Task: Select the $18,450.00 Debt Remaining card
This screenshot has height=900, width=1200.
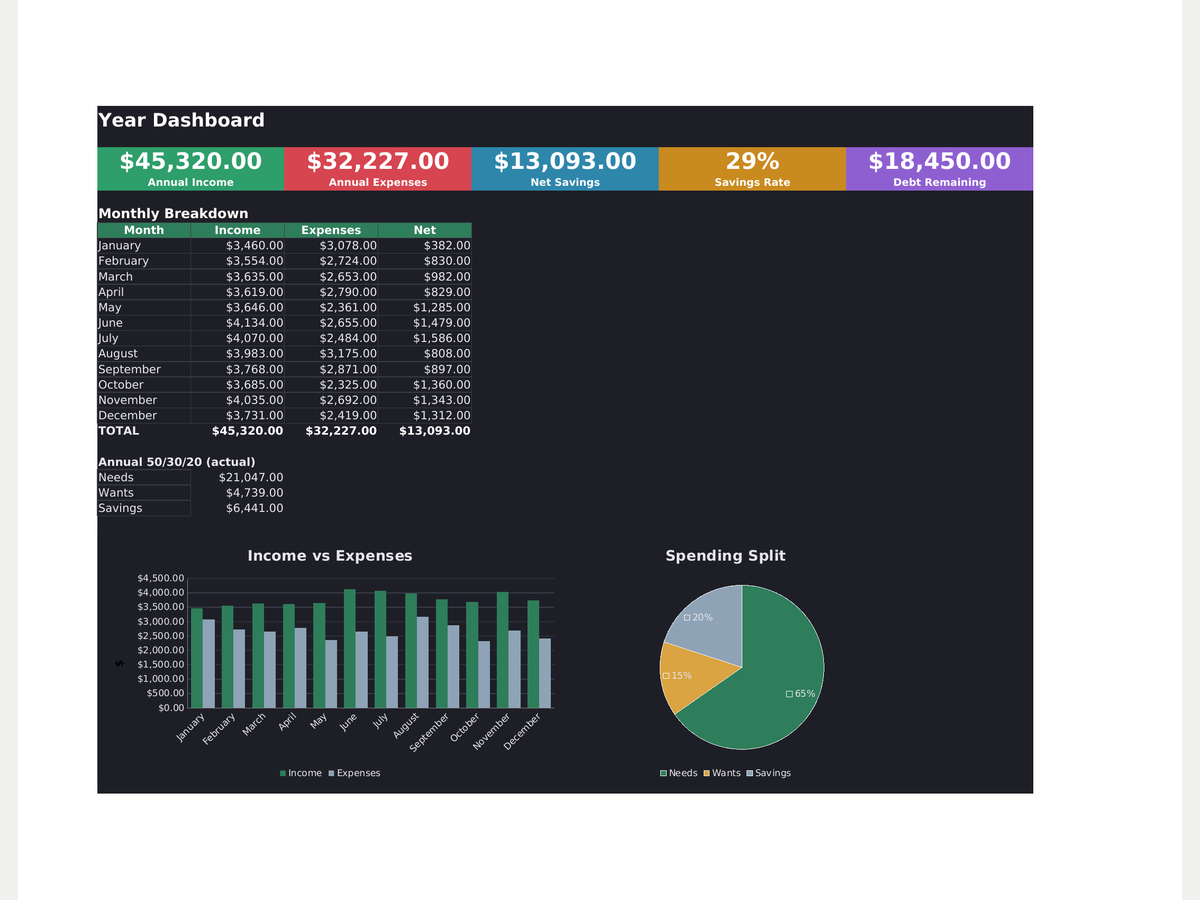Action: 939,169
